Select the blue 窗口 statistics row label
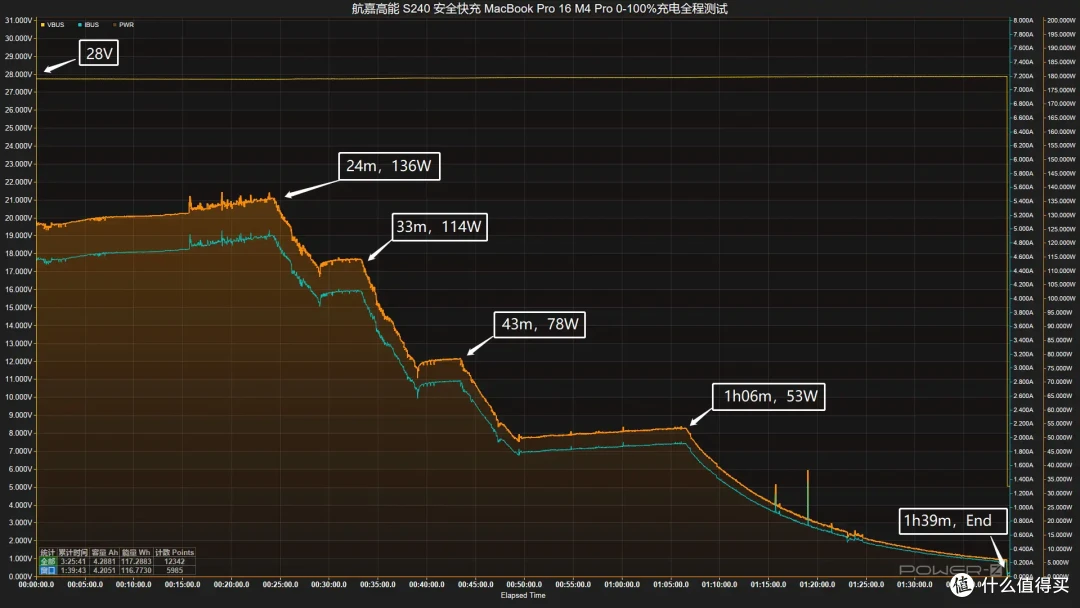The width and height of the screenshot is (1080, 608). tap(48, 570)
